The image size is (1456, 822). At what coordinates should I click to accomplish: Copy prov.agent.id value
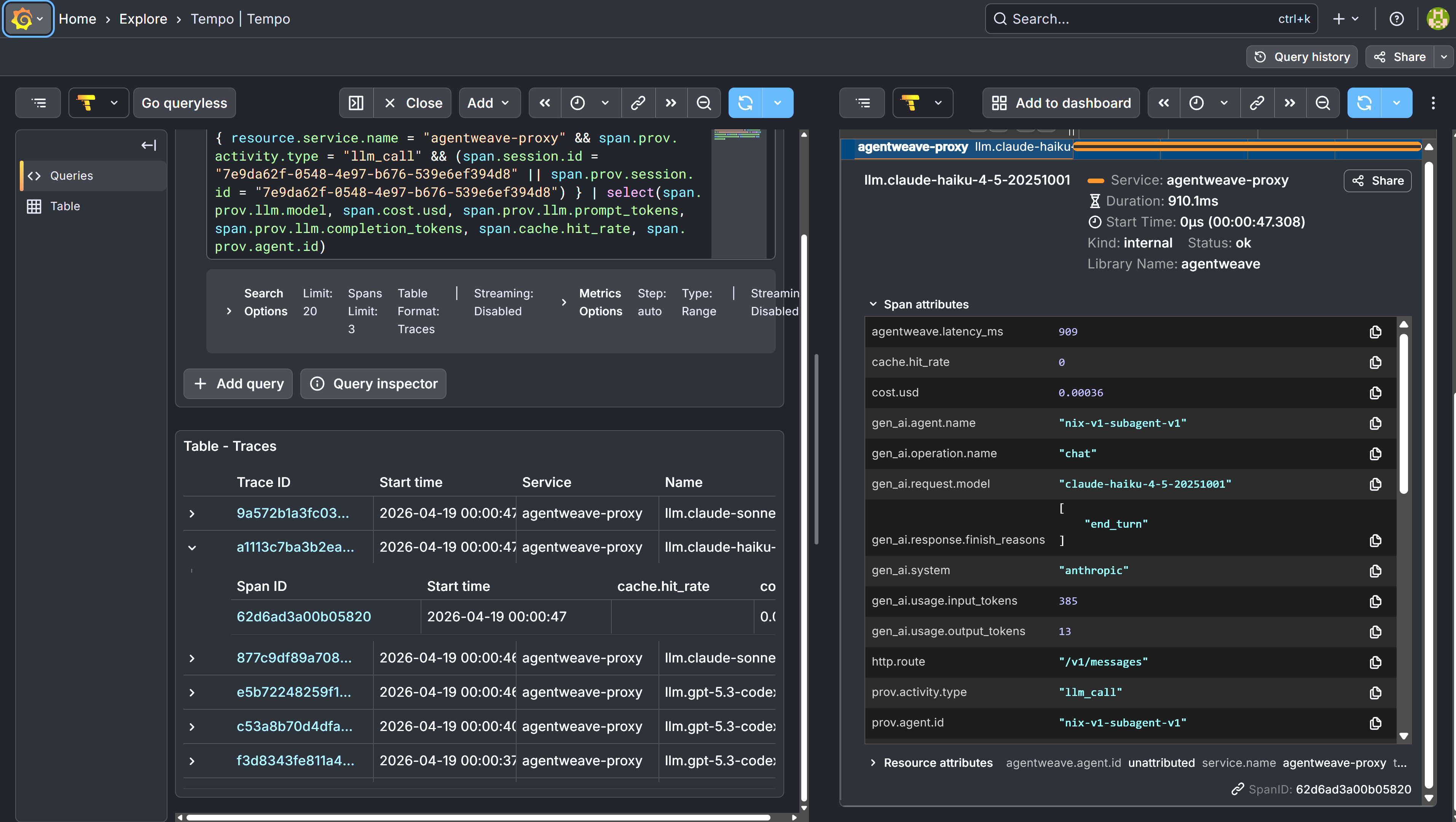[1375, 723]
